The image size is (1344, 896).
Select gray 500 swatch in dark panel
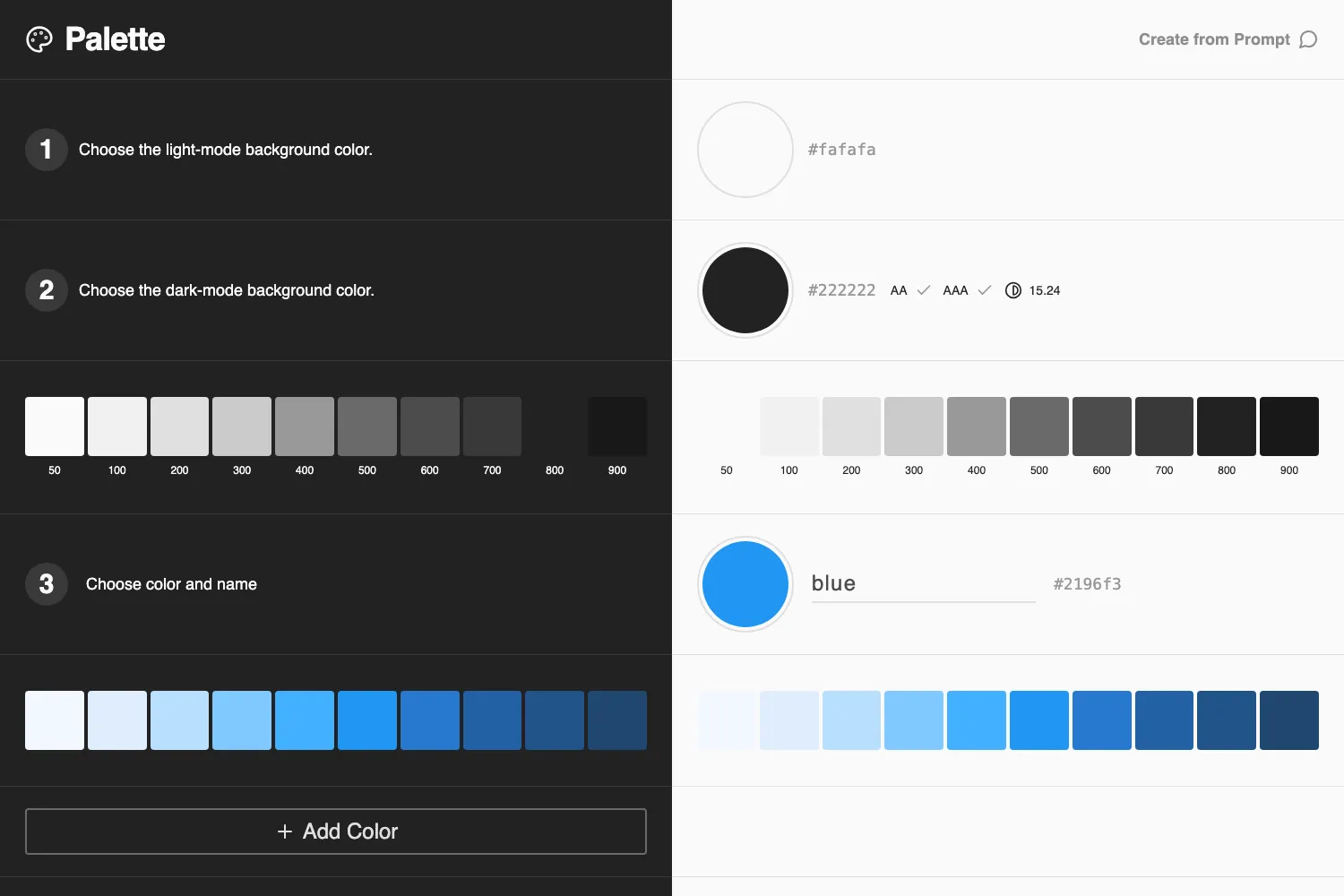(x=367, y=426)
